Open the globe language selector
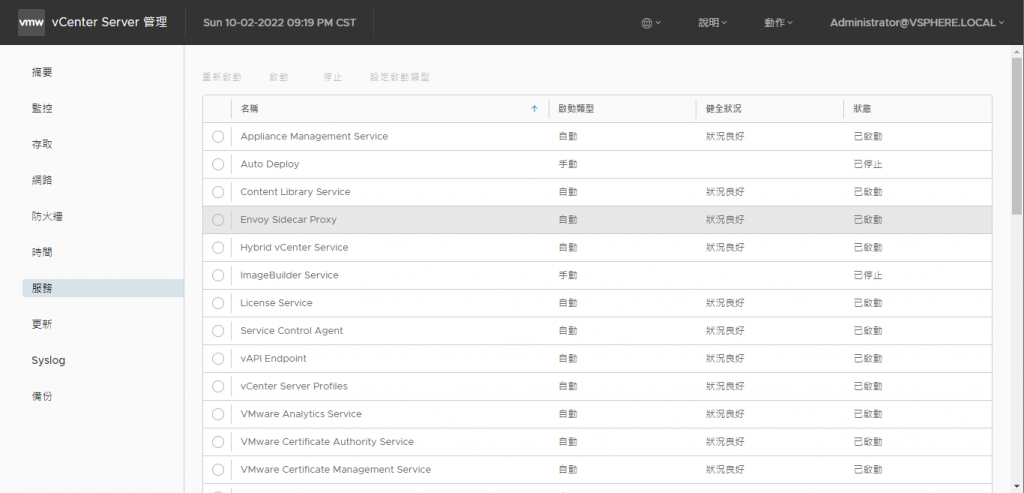The image size is (1024, 493). 650,23
